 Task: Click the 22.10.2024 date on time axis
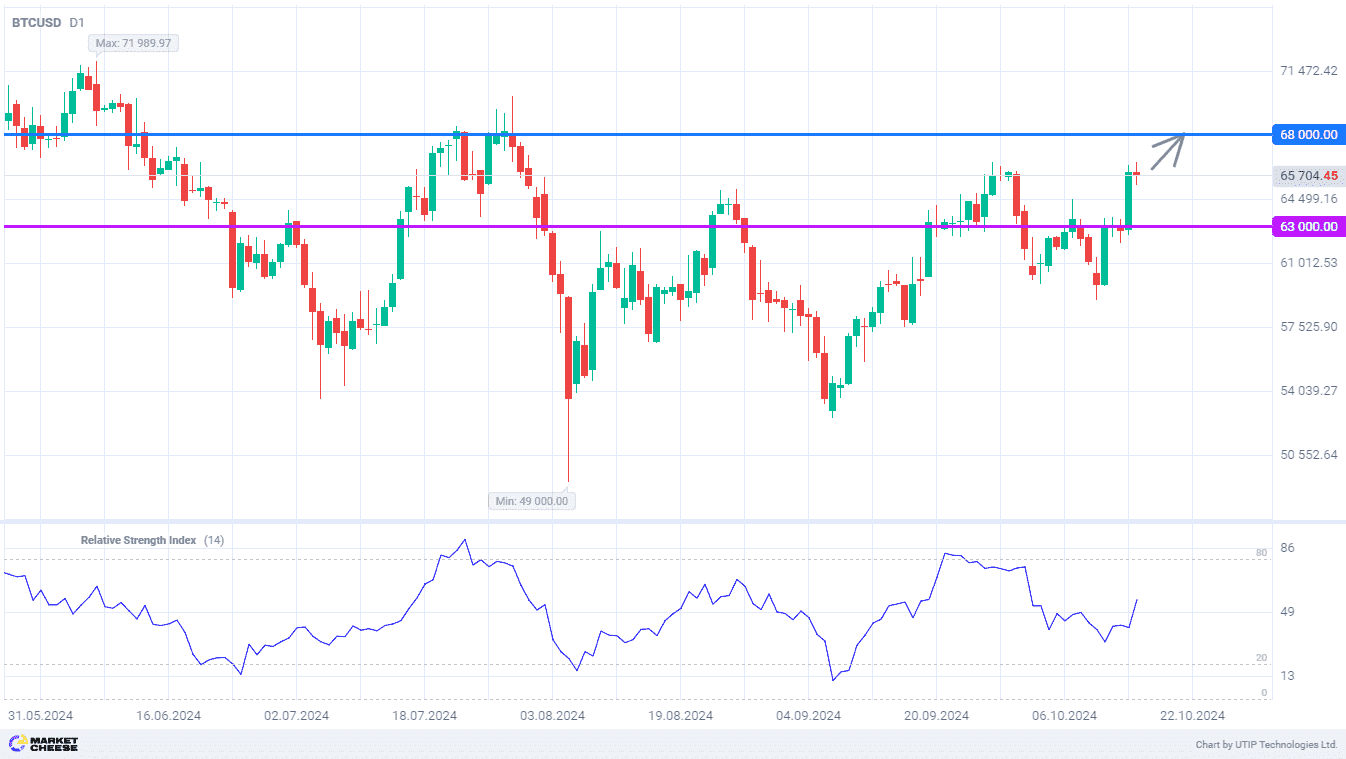coord(1191,716)
